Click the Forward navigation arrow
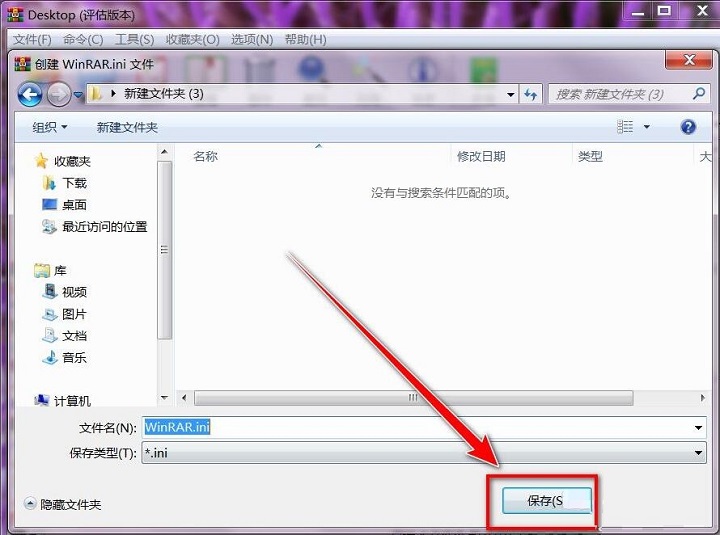The image size is (720, 535). coord(59,95)
